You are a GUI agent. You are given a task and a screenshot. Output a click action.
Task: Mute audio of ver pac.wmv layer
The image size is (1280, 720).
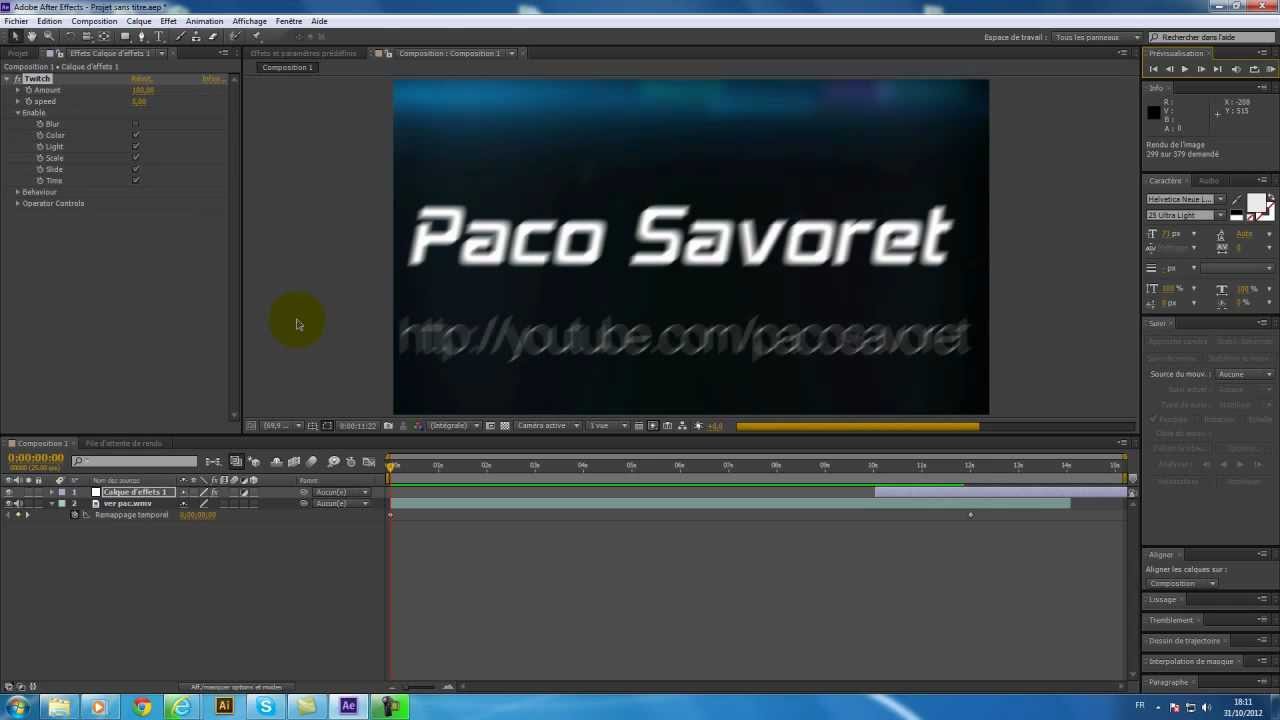pyautogui.click(x=18, y=504)
